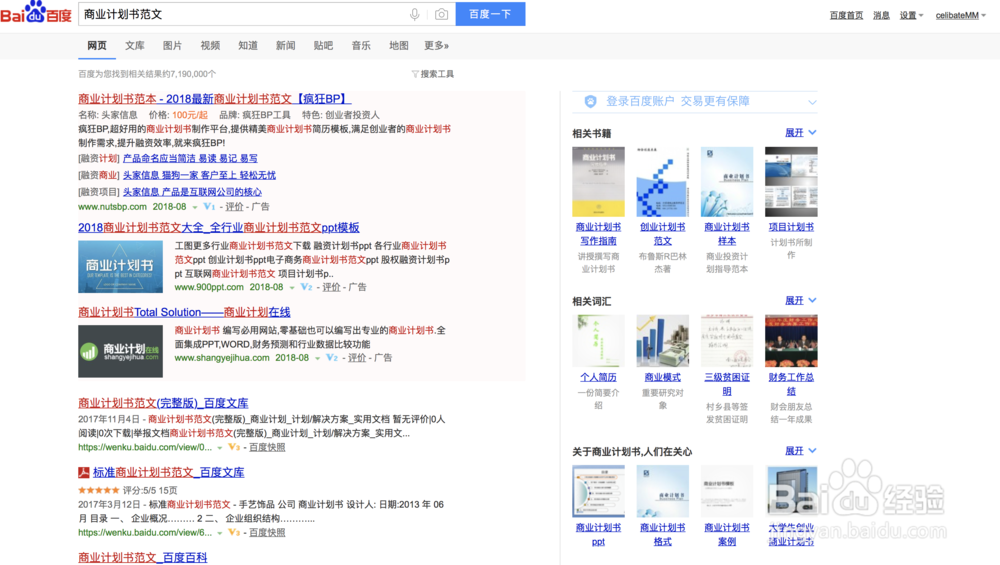Viewport: 1000px width, 565px height.
Task: Click the 百度一下 search button
Action: [x=490, y=14]
